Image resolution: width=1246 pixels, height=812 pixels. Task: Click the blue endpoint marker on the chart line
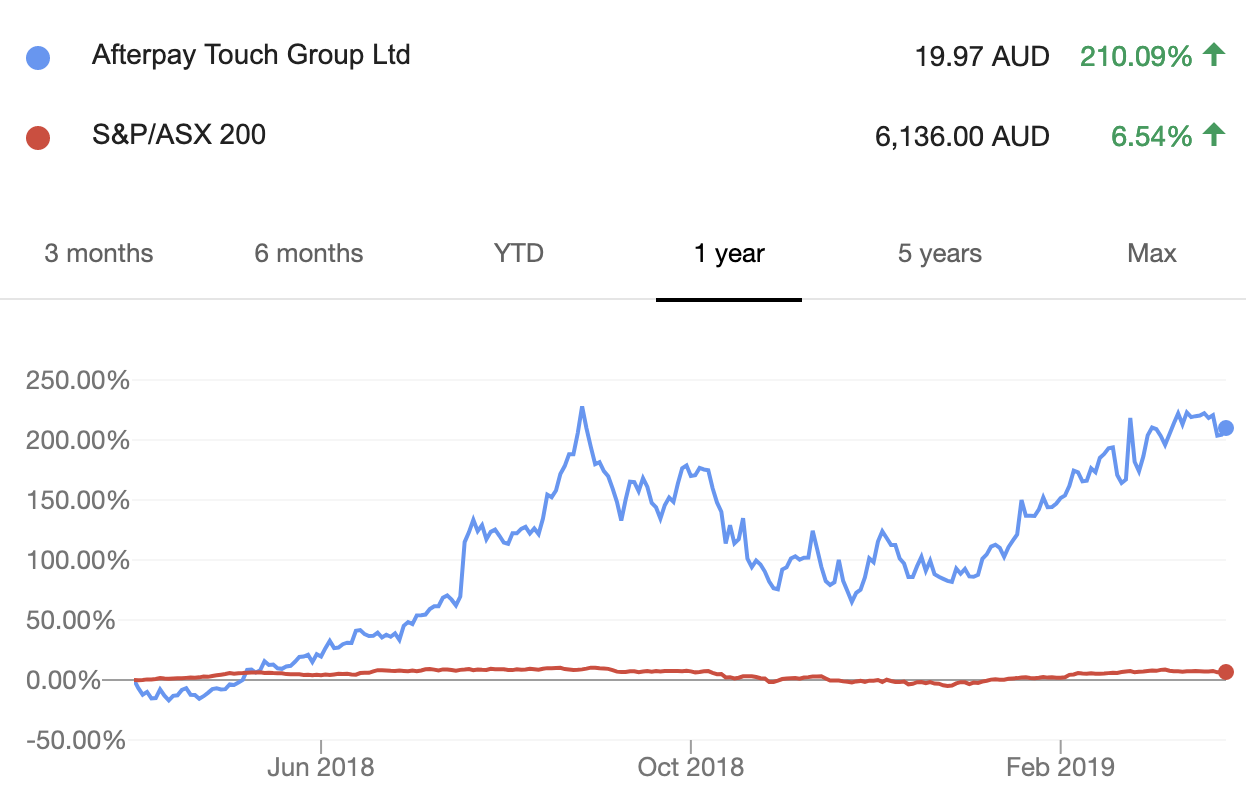(x=1226, y=428)
